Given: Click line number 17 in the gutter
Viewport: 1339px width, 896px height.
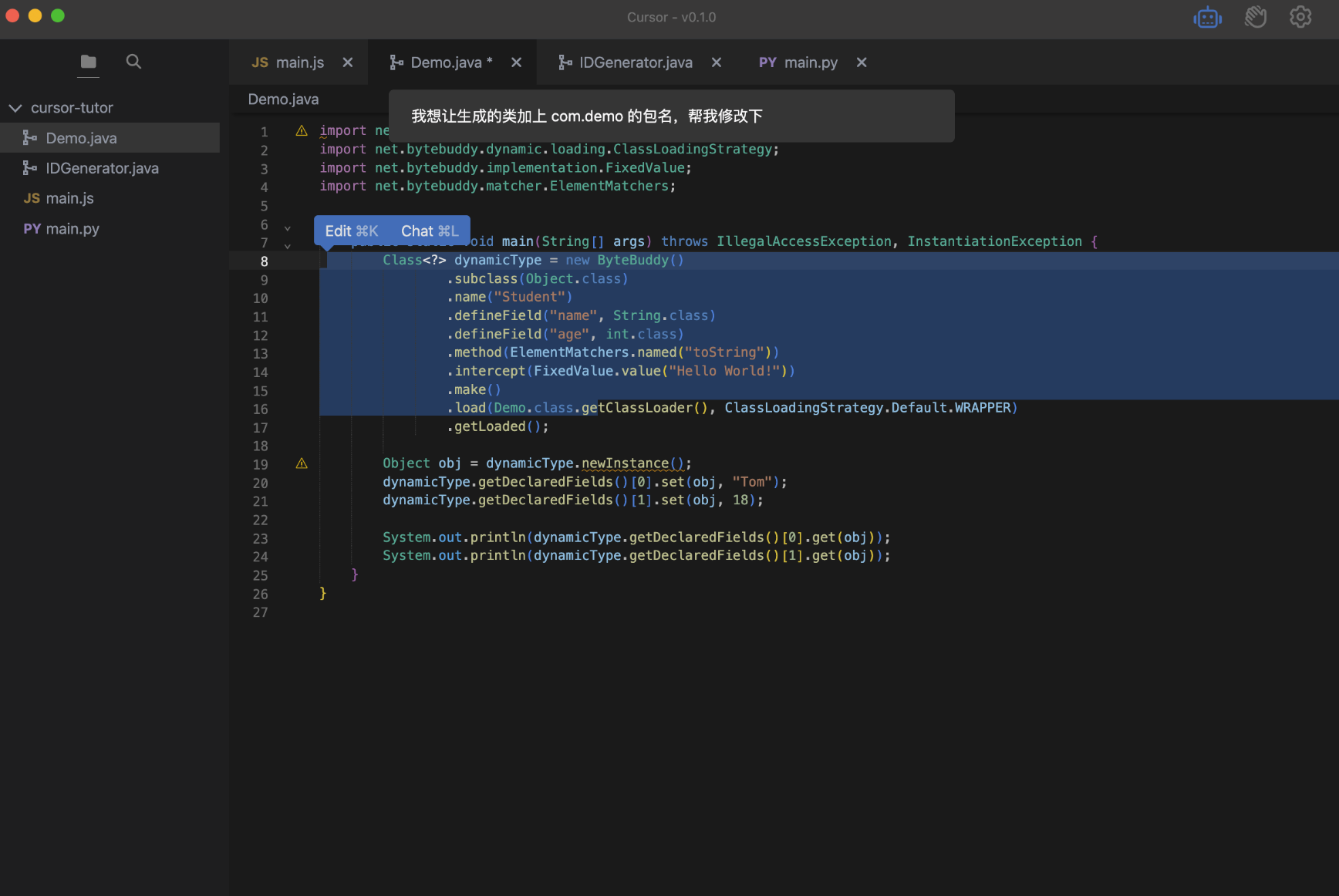Looking at the screenshot, I should coord(261,428).
